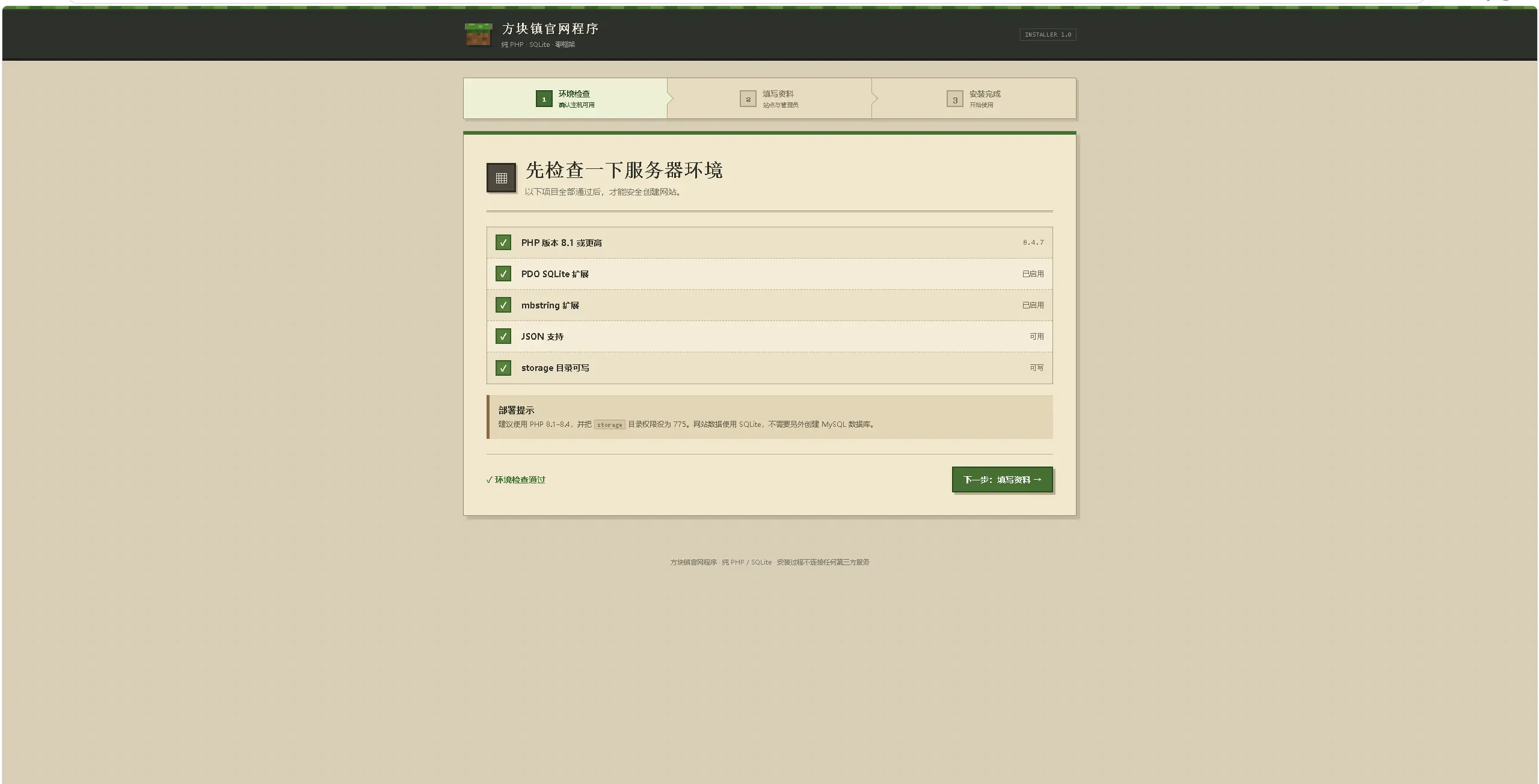Viewport: 1539px width, 784px height.
Task: Click the 以下项目全部通过后 subtitle
Action: 603,192
